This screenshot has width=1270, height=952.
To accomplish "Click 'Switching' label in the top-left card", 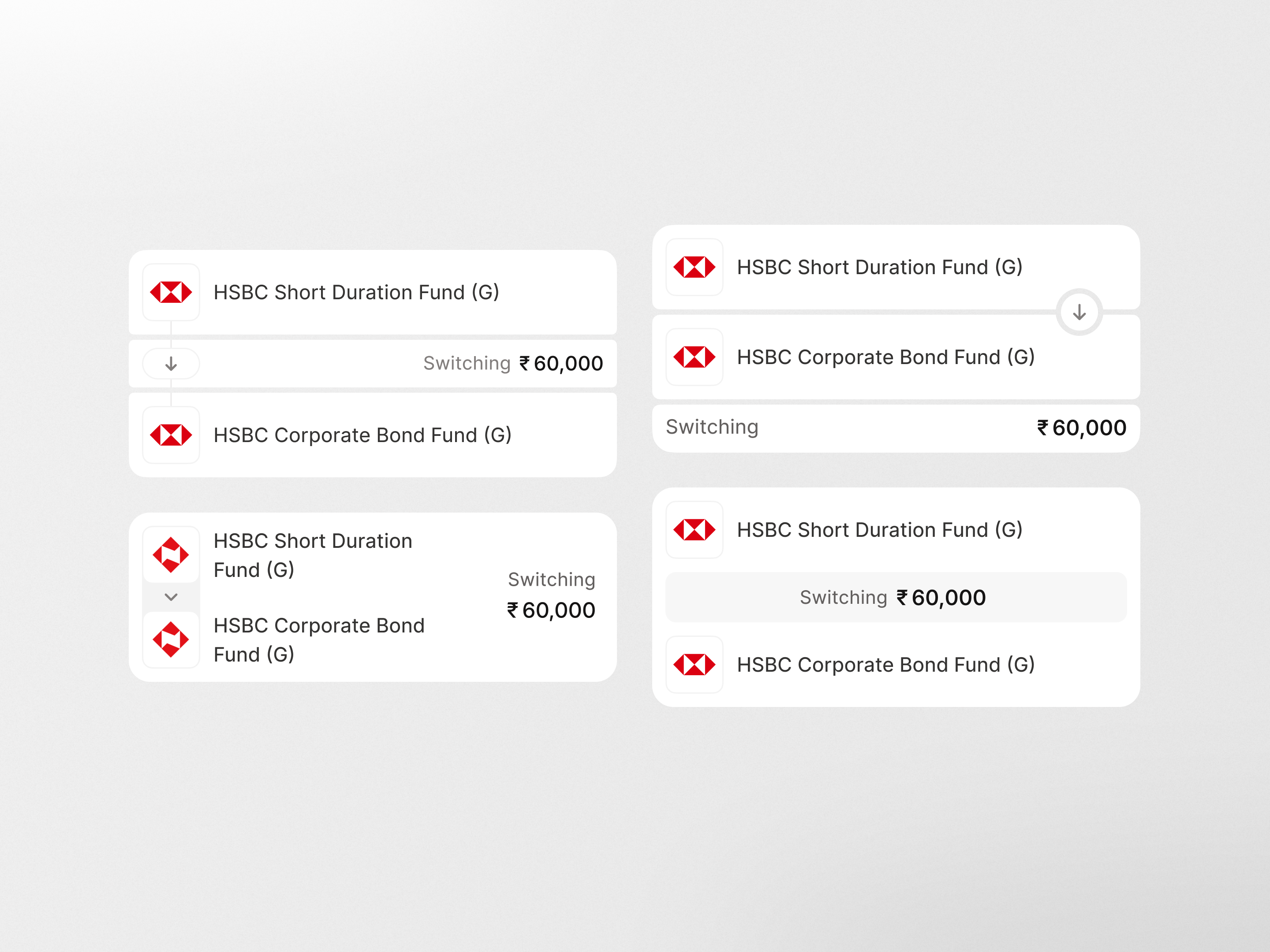I will pos(467,364).
